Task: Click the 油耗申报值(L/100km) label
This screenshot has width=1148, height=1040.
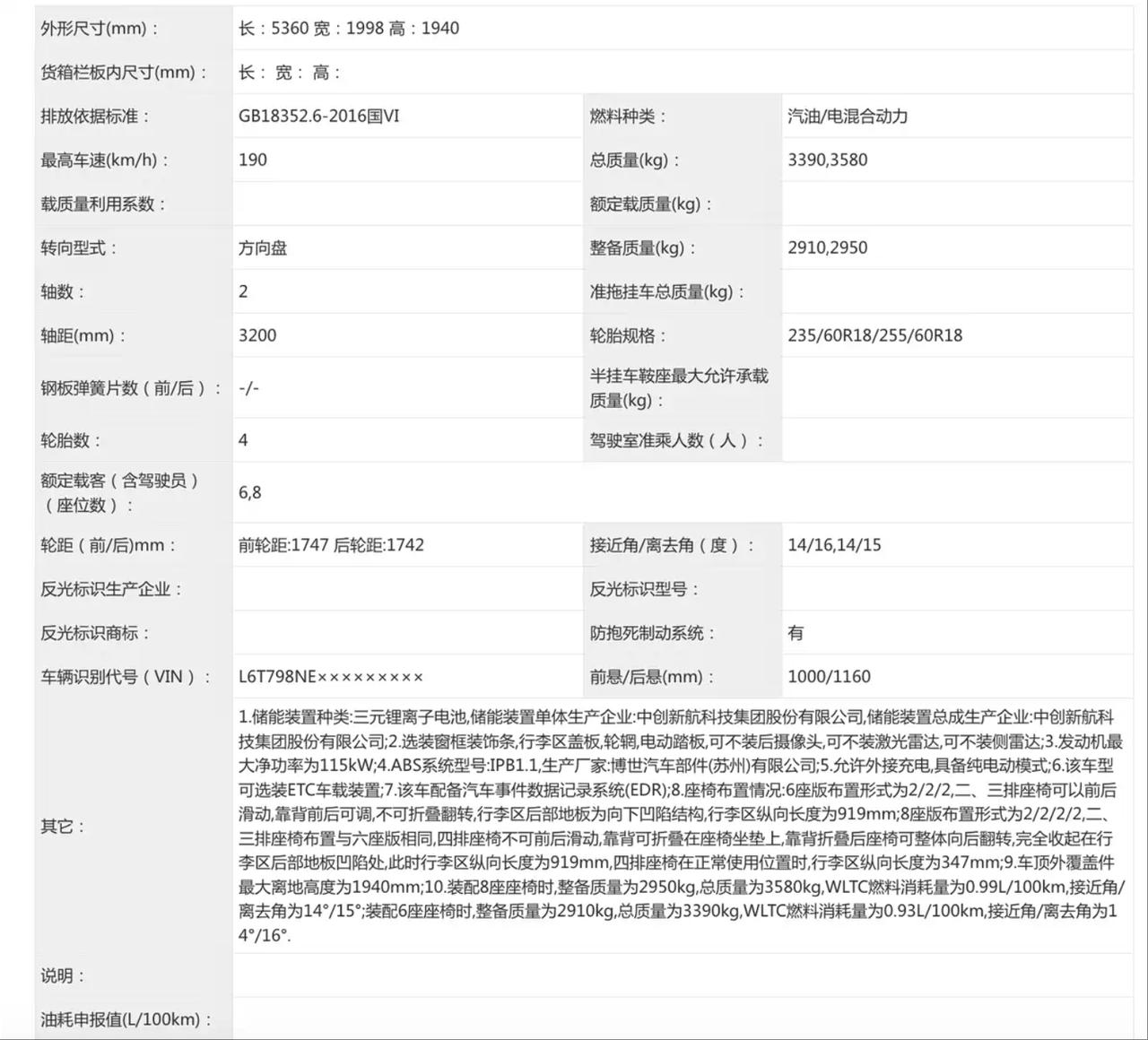Action: click(126, 1019)
